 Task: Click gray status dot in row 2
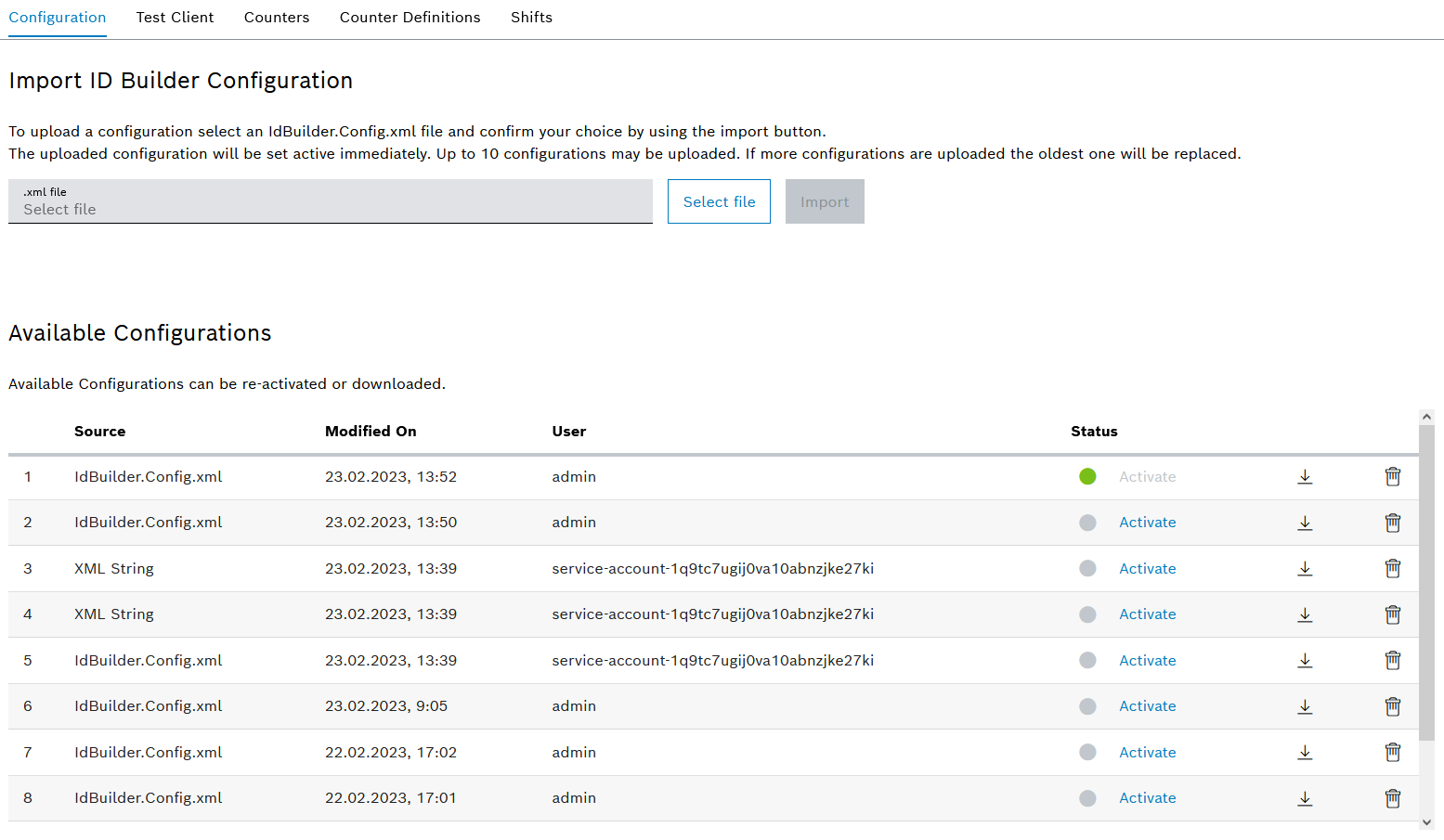[x=1087, y=523]
